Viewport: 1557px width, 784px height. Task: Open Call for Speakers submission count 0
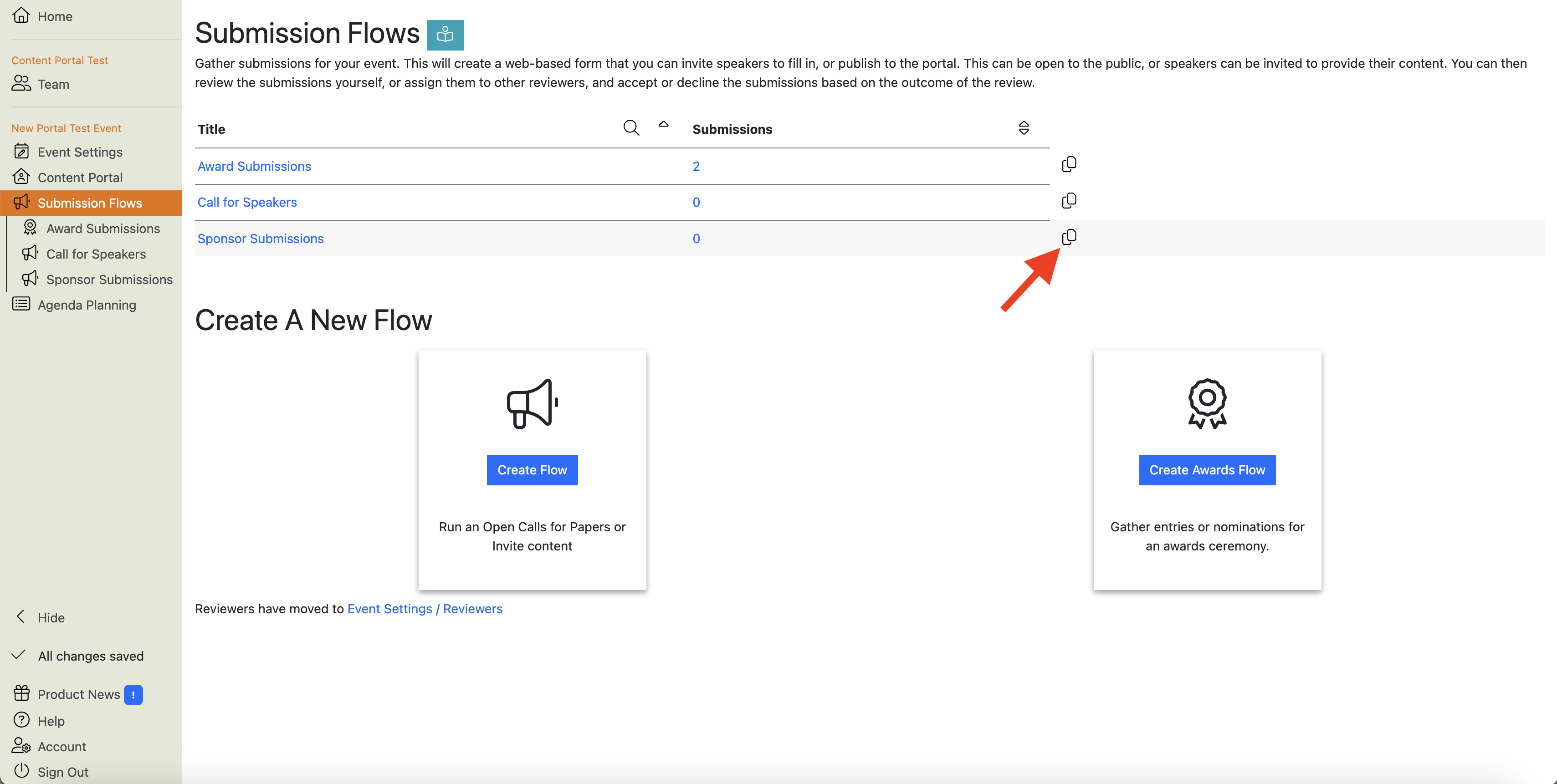click(x=696, y=202)
